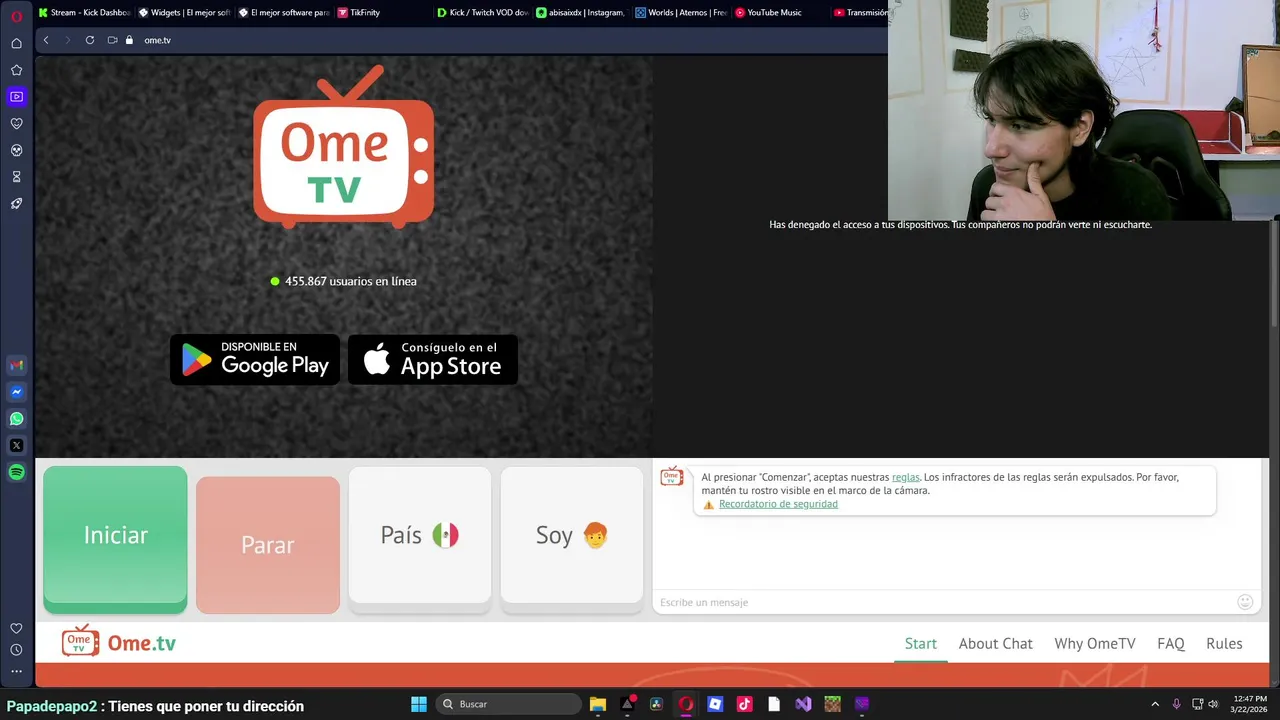Viewport: 1280px width, 720px height.
Task: Open the hourglass sidebar icon
Action: (16, 177)
